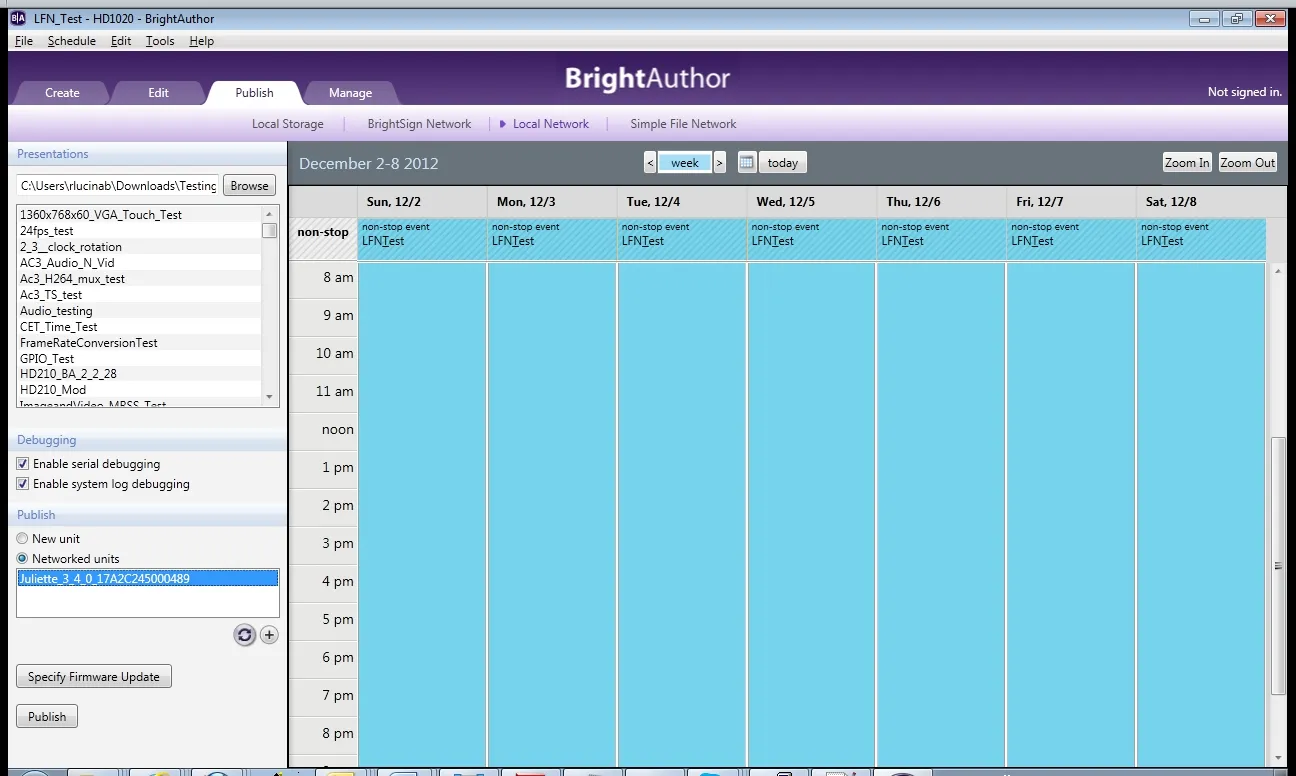The image size is (1296, 776).
Task: Click the Browse button
Action: pyautogui.click(x=249, y=185)
